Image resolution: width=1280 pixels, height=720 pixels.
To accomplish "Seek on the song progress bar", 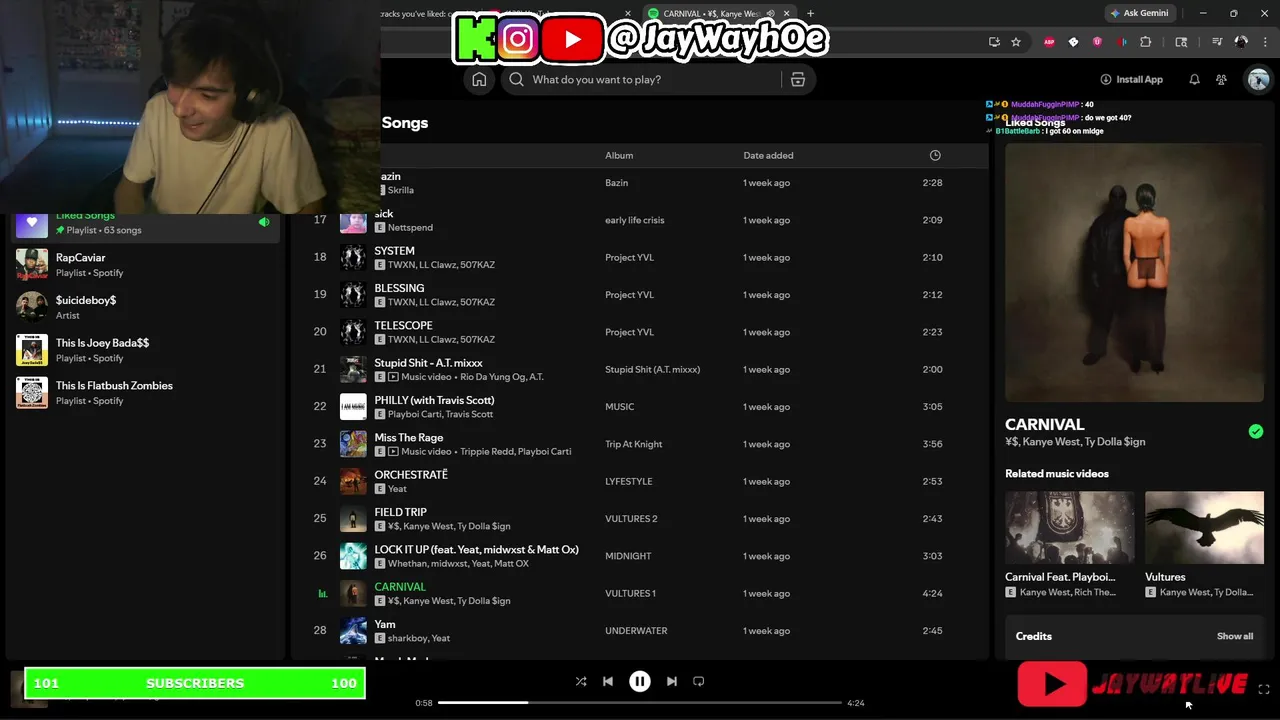I will (640, 703).
